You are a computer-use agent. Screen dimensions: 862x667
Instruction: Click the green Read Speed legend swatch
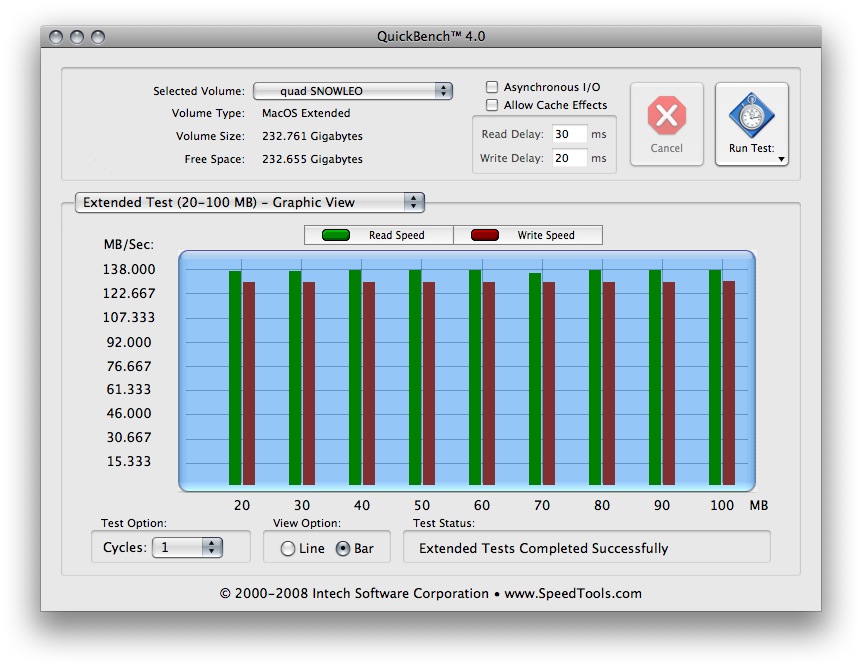tap(335, 235)
